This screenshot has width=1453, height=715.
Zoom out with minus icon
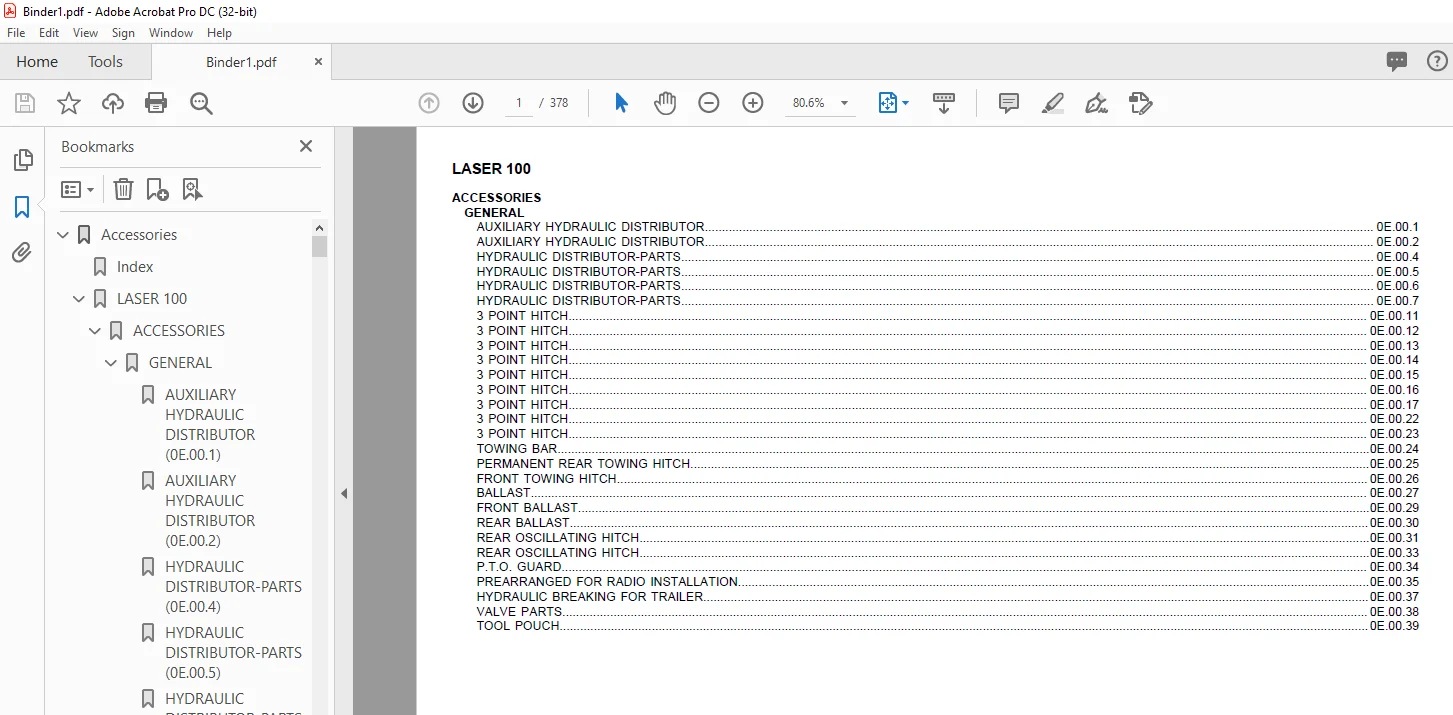coord(709,103)
